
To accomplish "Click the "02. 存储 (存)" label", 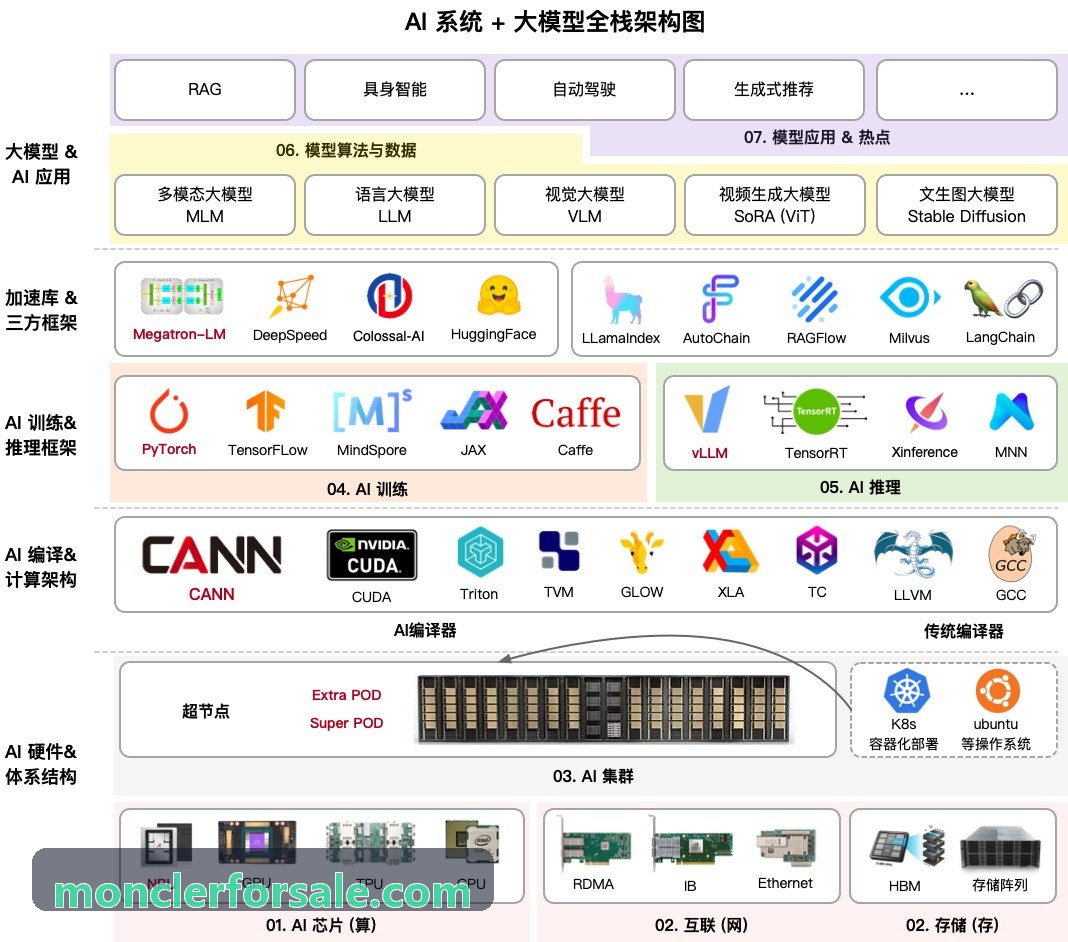I will (952, 925).
